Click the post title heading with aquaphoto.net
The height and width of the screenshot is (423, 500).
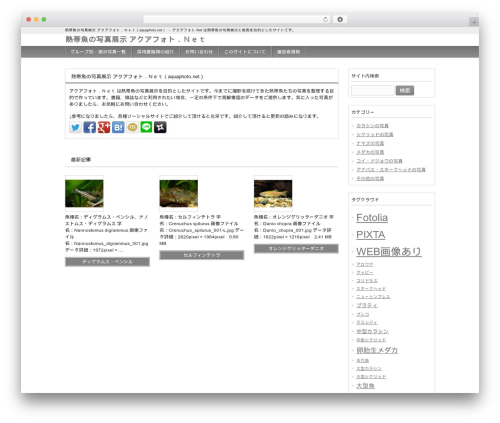click(x=137, y=77)
